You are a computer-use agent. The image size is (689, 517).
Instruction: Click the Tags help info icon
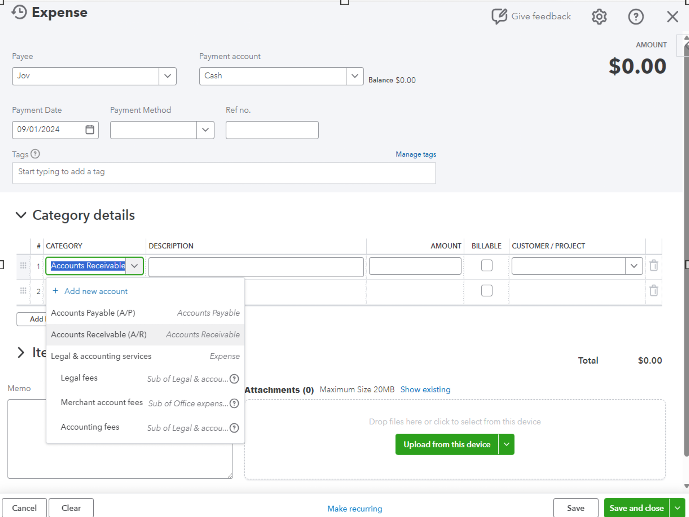tap(36, 154)
